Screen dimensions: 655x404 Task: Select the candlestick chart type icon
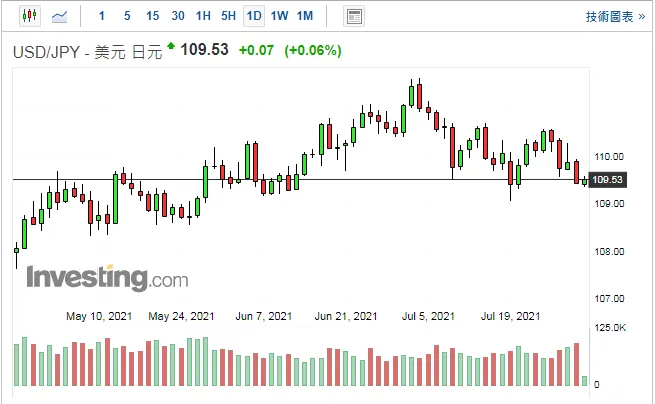[x=30, y=16]
